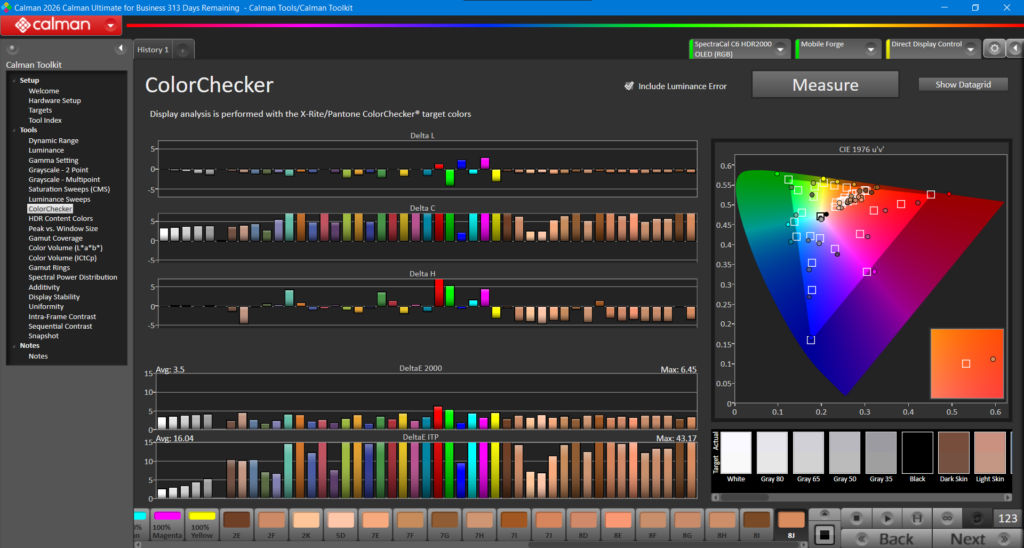
Task: Select the 8J highlighted patch
Action: coord(791,525)
